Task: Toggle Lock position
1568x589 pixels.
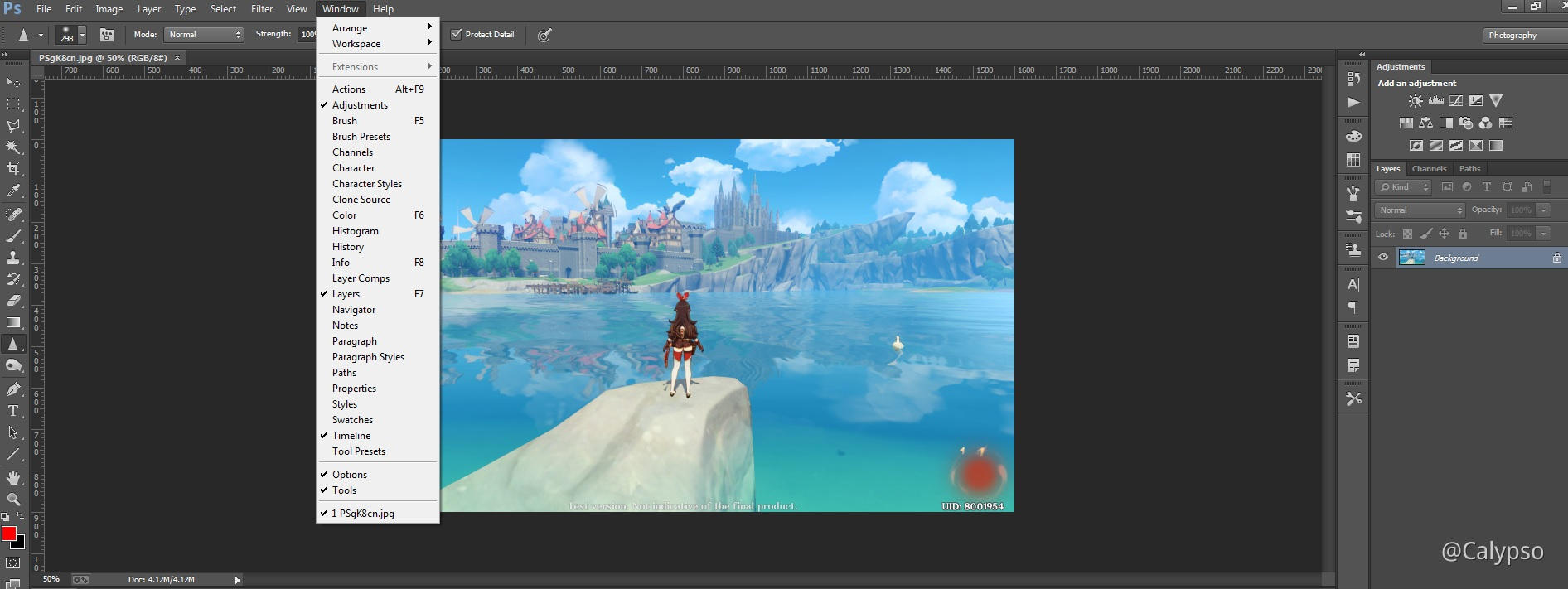Action: 1444,234
